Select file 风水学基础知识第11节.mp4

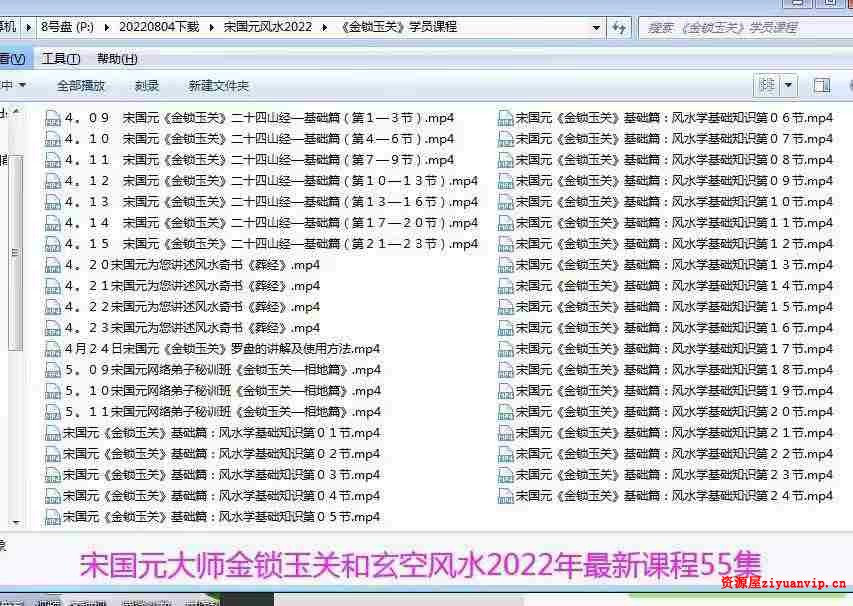(x=665, y=224)
